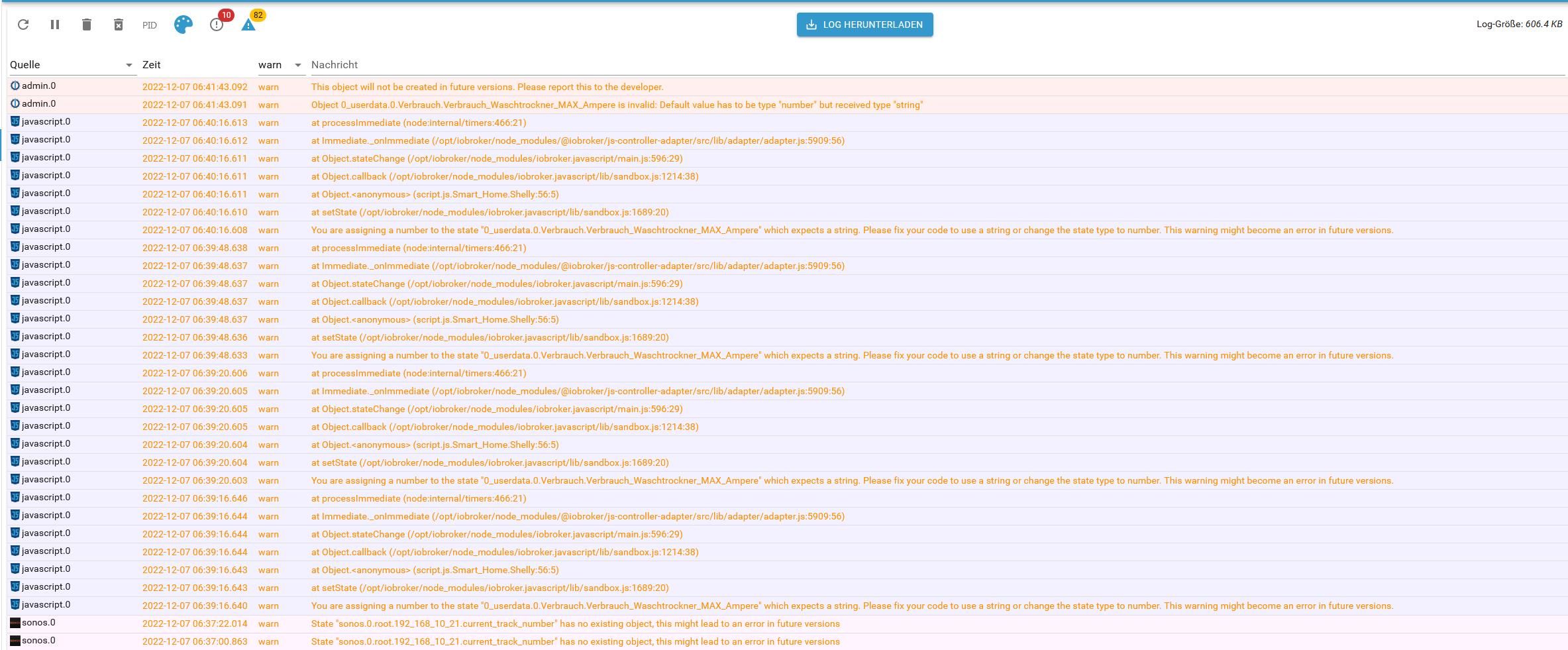Show errors via the icon with badge 10
The image size is (1568, 650).
(x=217, y=25)
